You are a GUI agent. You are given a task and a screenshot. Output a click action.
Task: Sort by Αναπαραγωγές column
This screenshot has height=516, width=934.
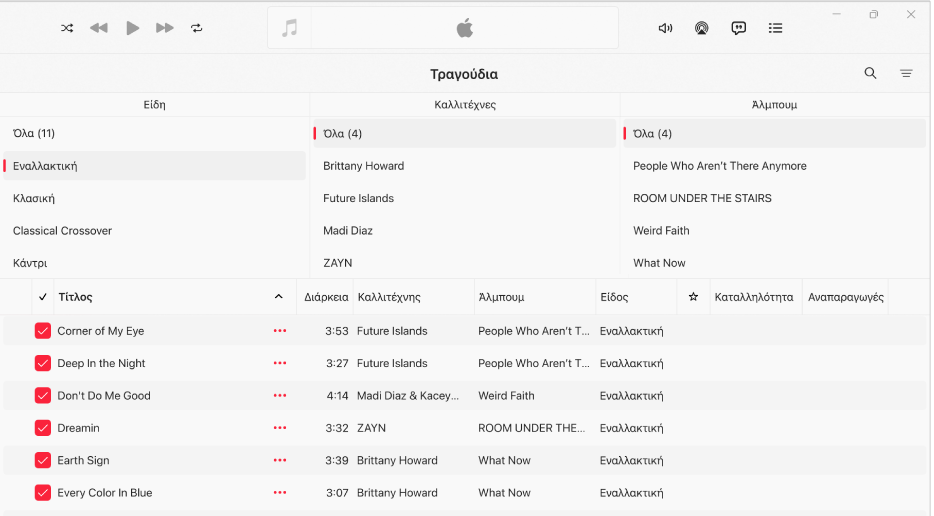(x=846, y=297)
